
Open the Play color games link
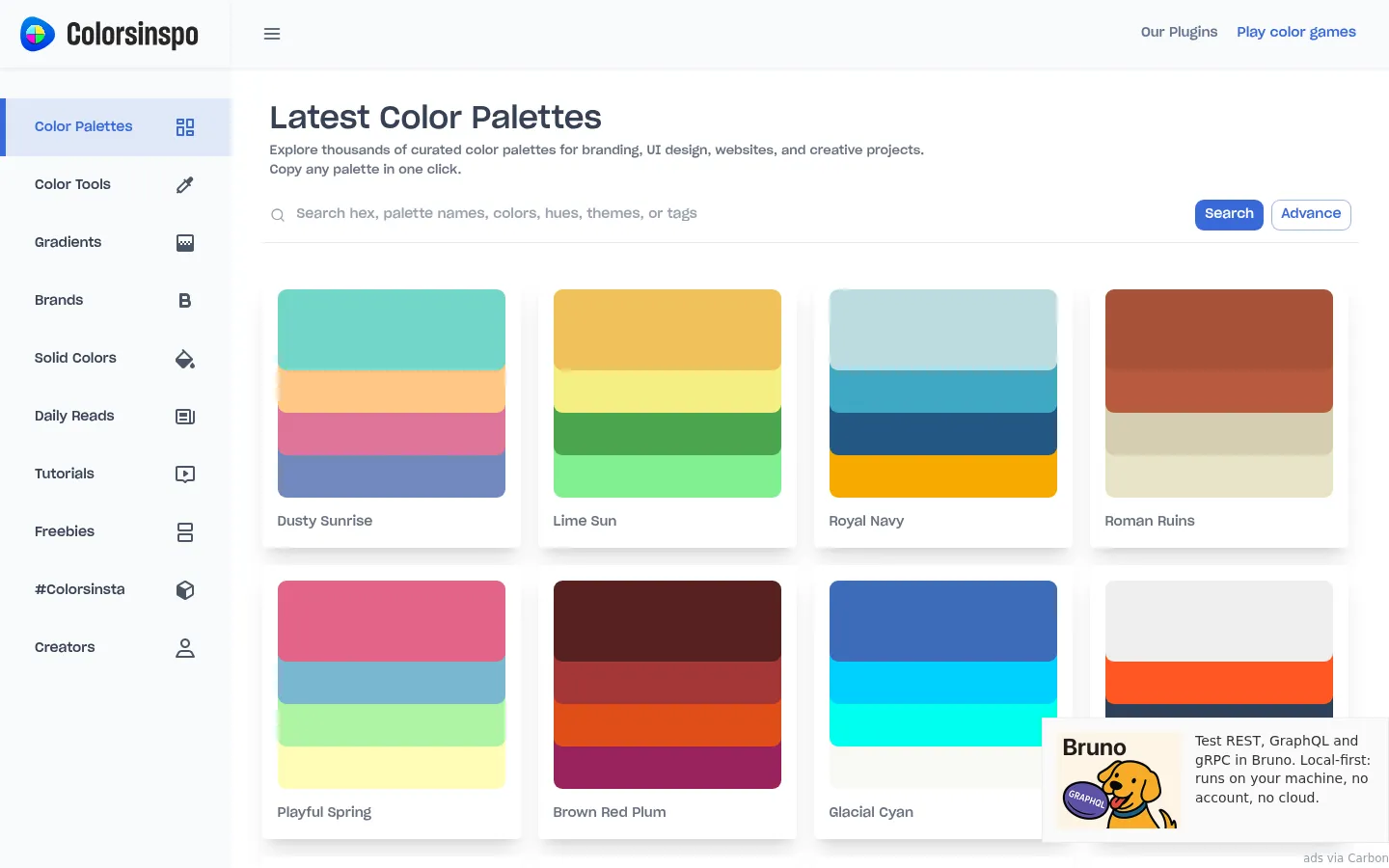point(1296,32)
